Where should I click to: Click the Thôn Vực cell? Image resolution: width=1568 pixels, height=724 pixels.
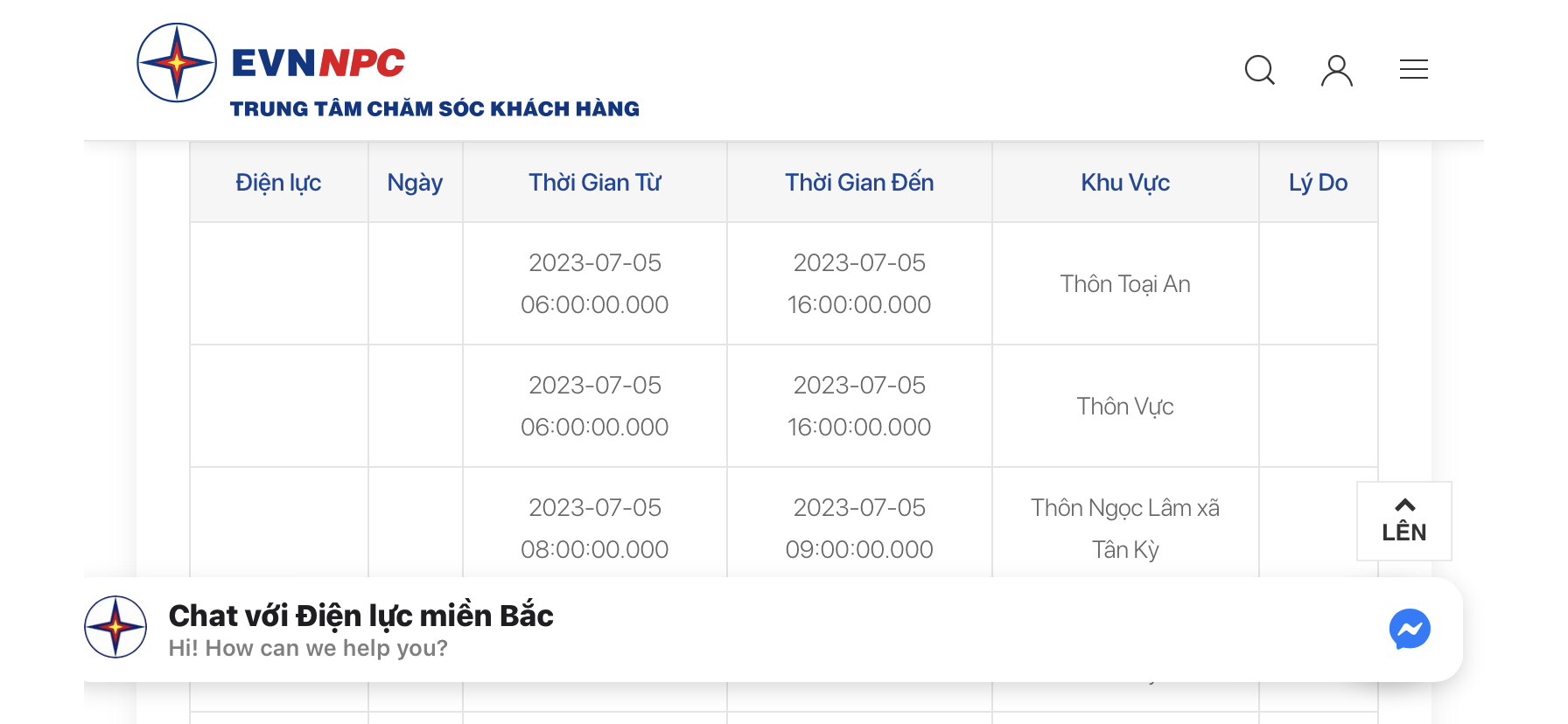coord(1125,407)
